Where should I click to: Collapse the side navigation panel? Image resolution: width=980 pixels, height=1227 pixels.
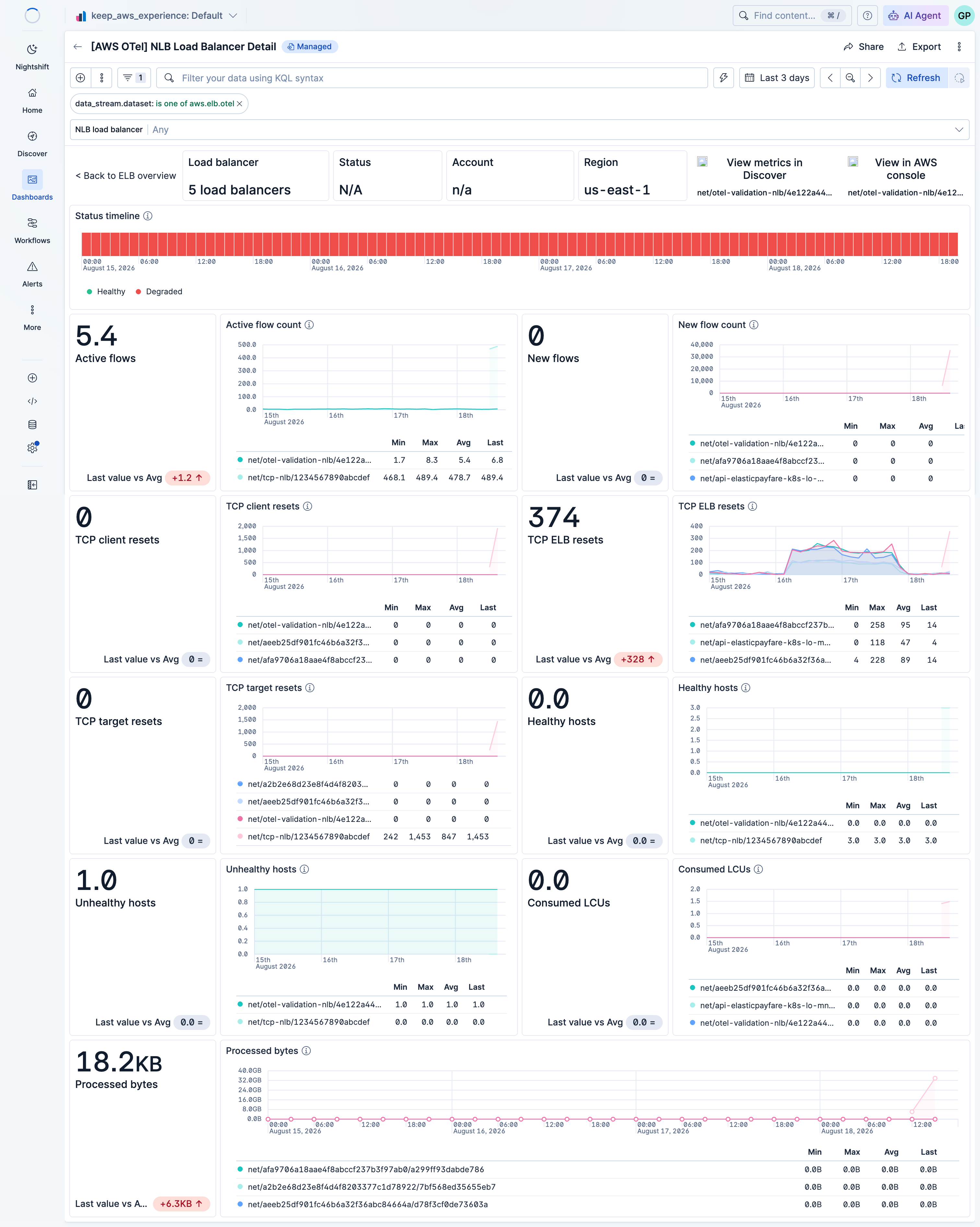point(32,485)
